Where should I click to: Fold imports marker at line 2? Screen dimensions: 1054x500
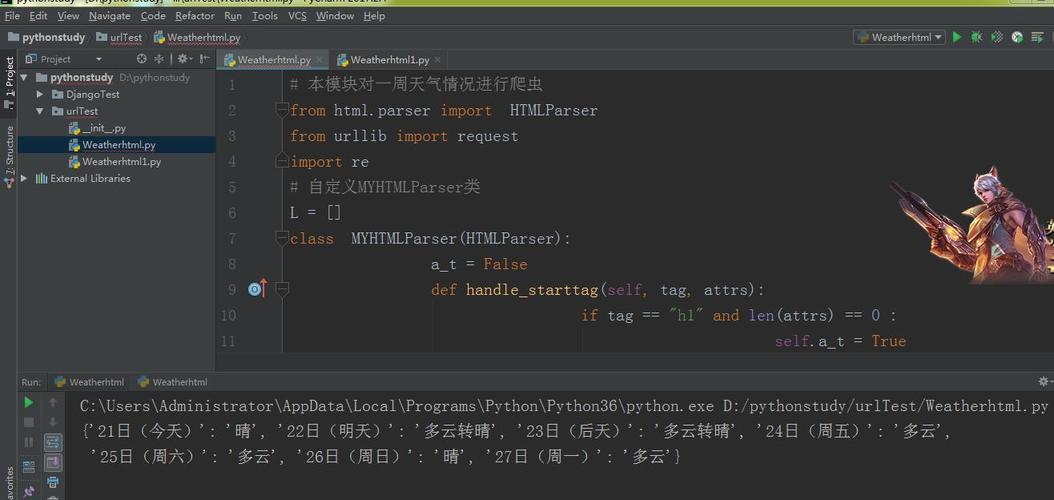282,110
